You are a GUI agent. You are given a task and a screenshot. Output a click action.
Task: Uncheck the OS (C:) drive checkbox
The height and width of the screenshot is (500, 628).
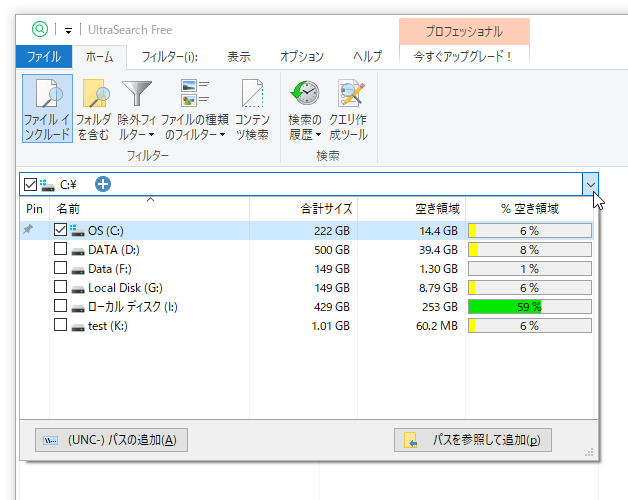(60, 230)
